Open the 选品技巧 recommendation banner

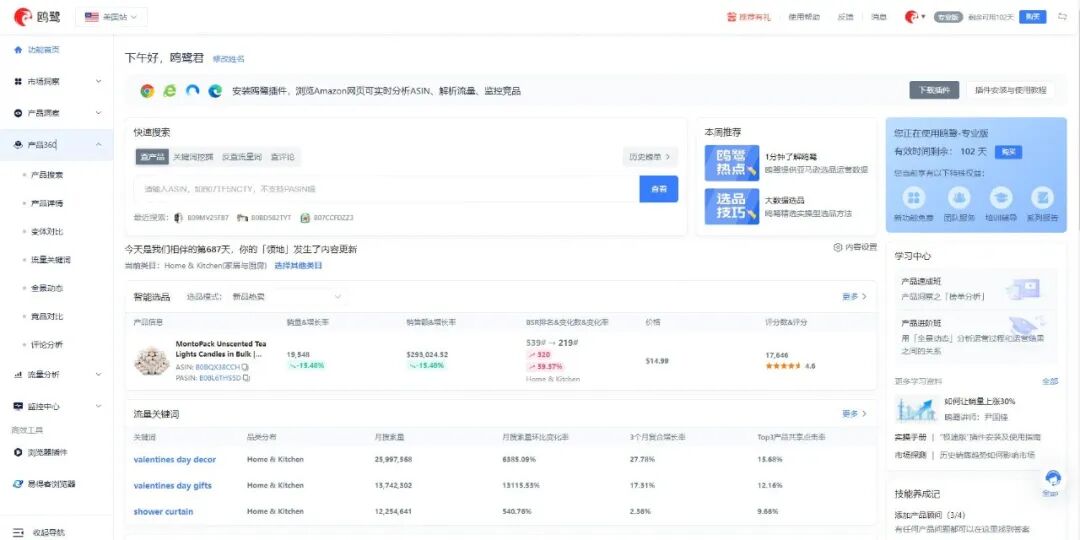[731, 207]
